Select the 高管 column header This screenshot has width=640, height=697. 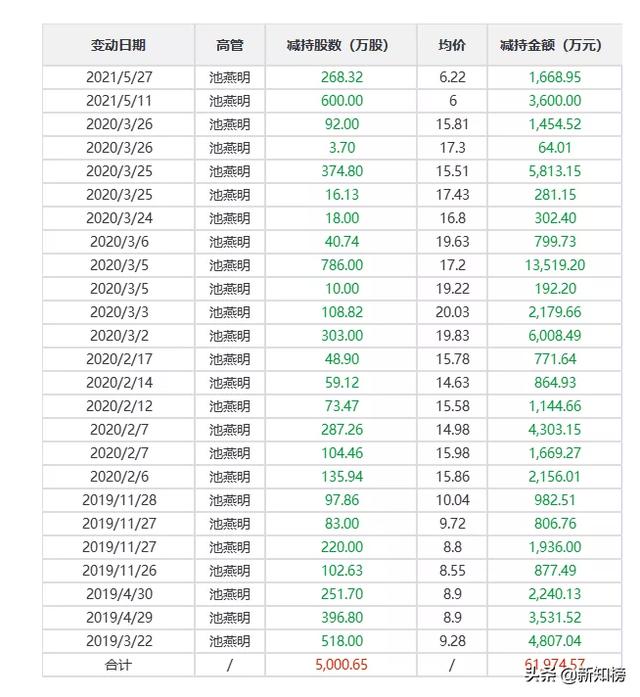(229, 45)
